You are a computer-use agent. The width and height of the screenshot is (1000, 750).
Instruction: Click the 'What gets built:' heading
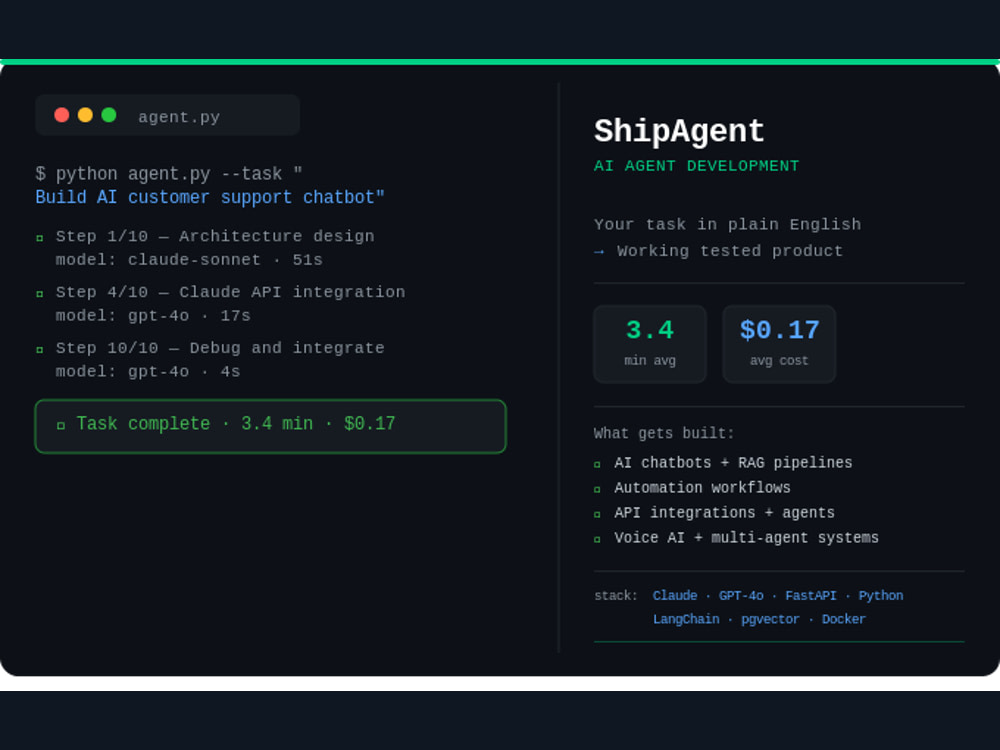(664, 434)
